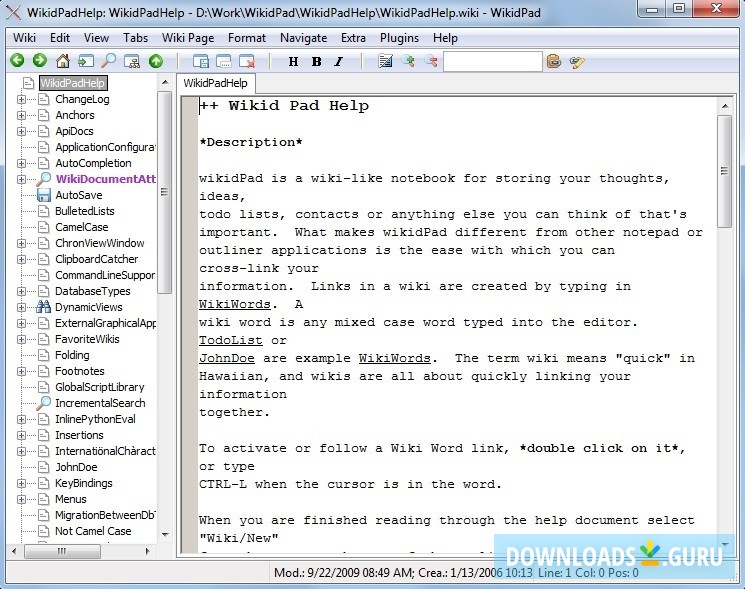Viewport: 745px width, 589px height.
Task: Click the tree panel scroll-down arrow
Action: pyautogui.click(x=165, y=534)
